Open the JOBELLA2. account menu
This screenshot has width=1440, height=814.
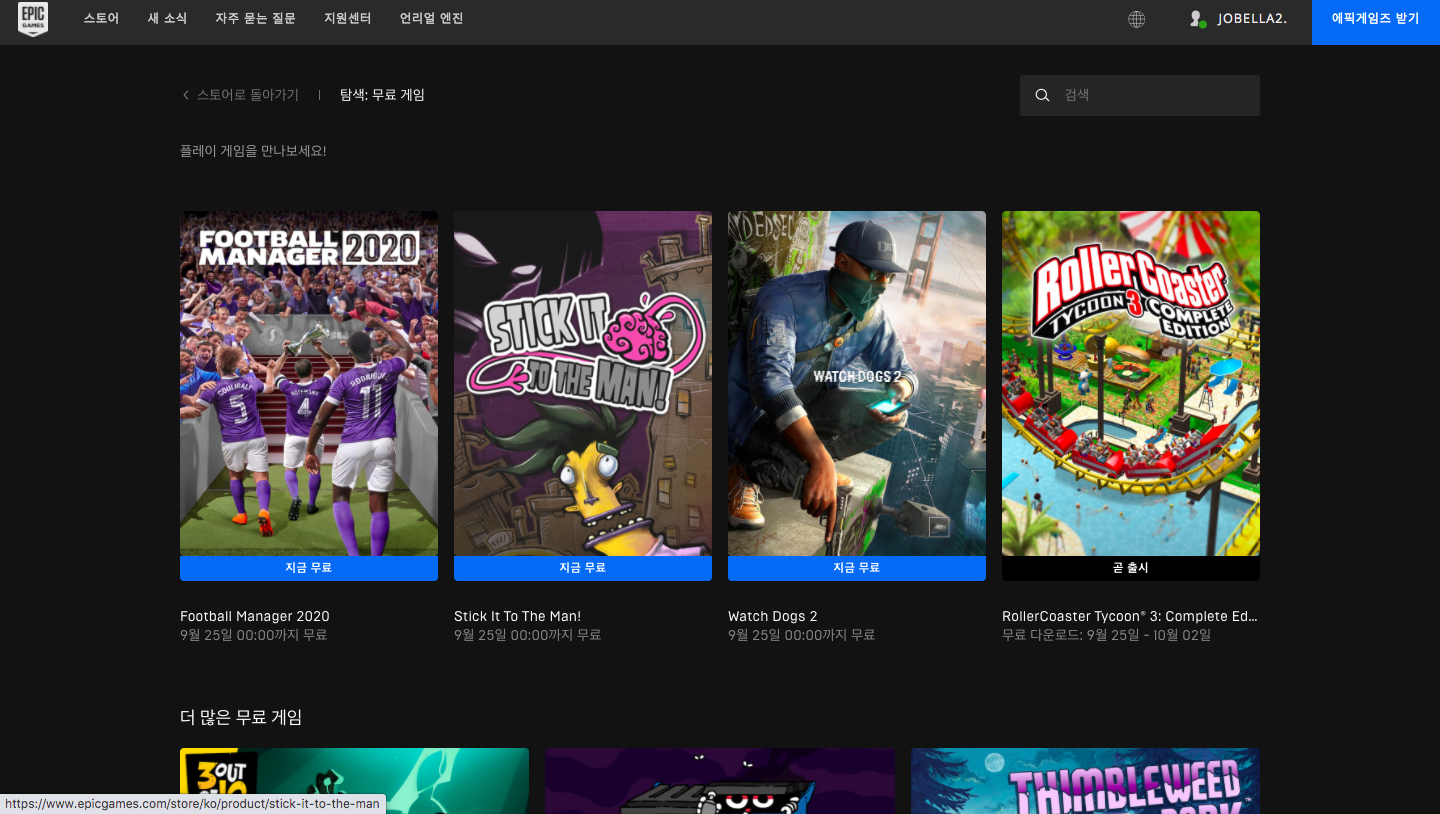[x=1237, y=19]
